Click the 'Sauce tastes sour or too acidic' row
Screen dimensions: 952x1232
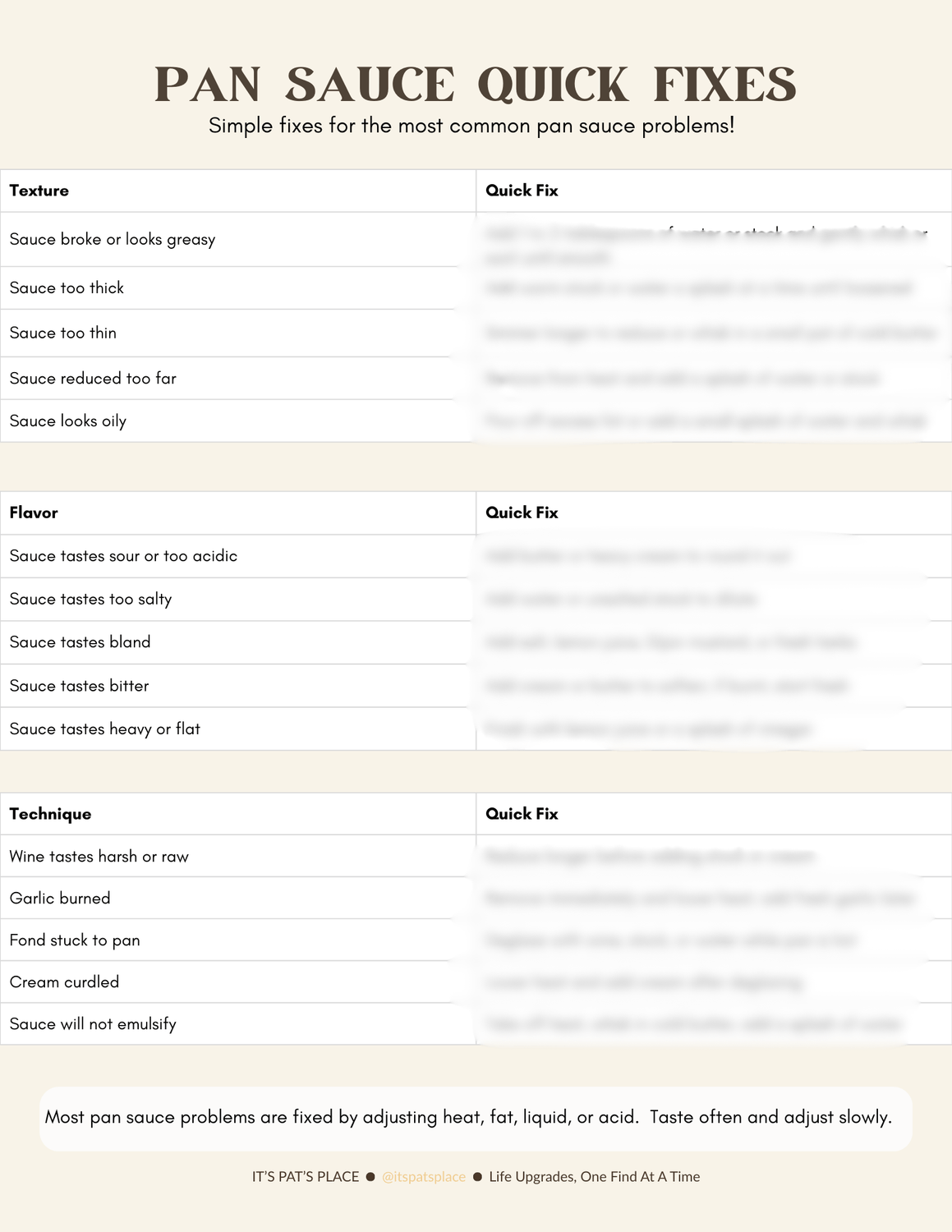point(123,556)
